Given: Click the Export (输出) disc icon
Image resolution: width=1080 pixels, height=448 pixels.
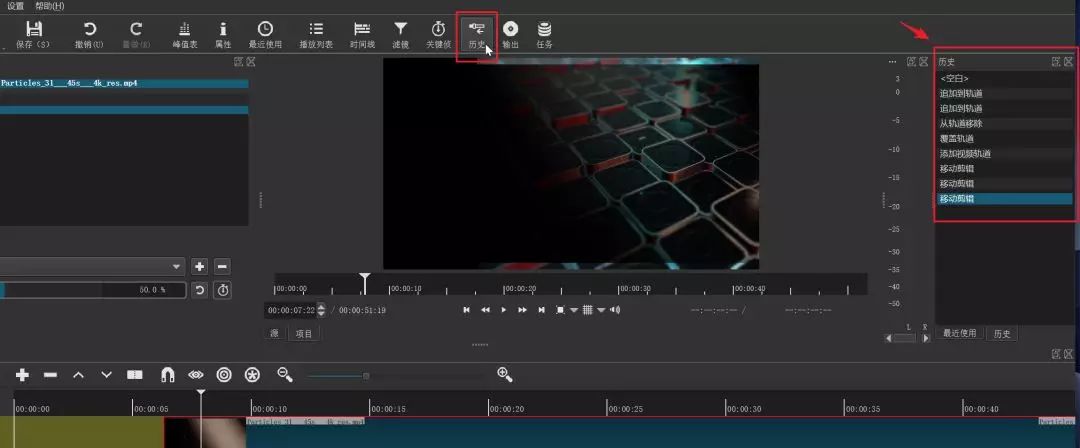Looking at the screenshot, I should click(510, 34).
